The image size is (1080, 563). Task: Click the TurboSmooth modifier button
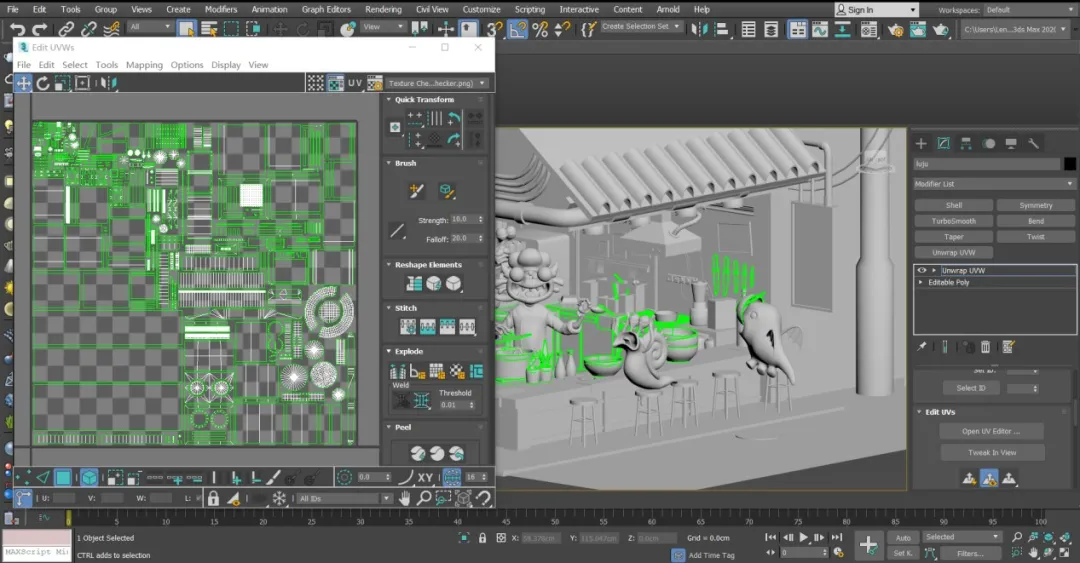[x=953, y=221]
